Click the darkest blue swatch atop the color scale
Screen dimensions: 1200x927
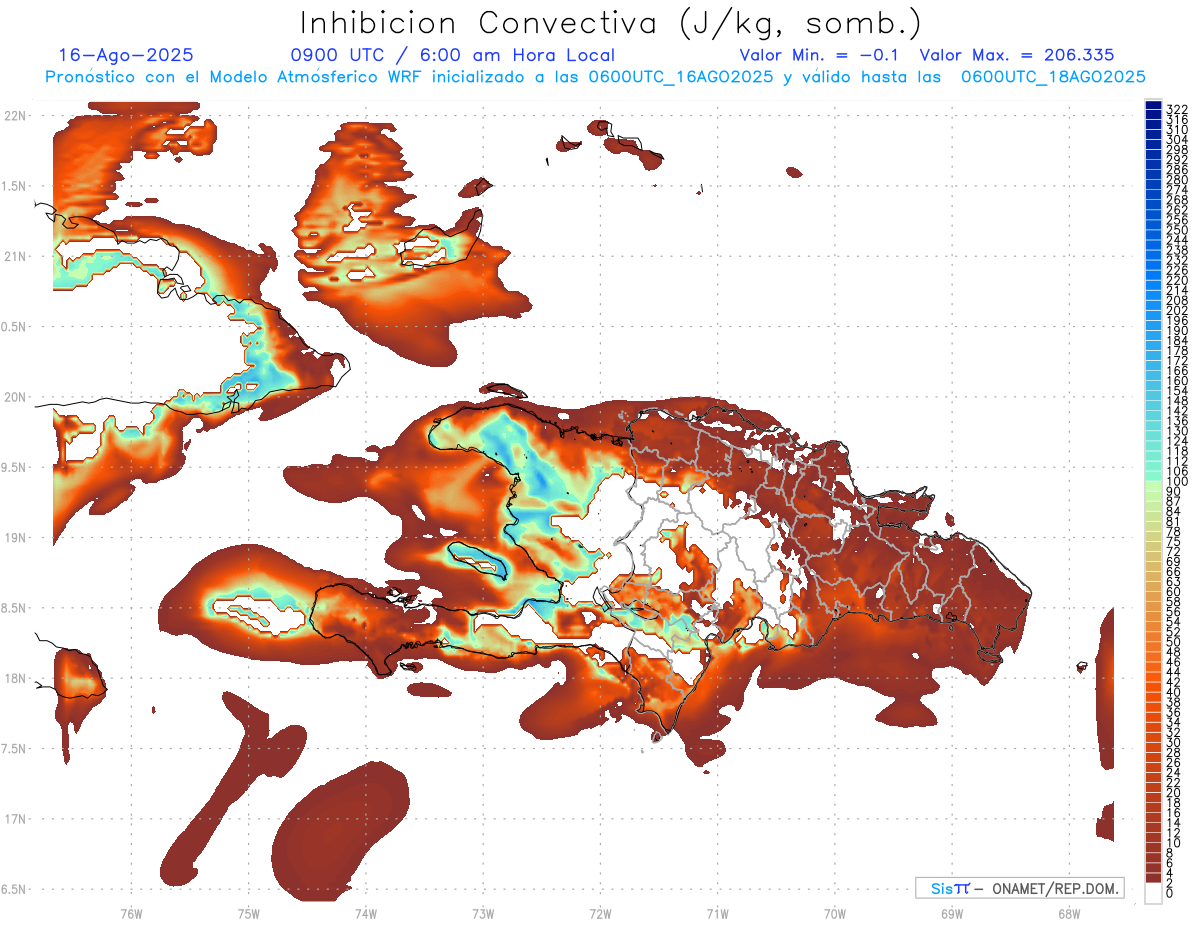[1153, 106]
